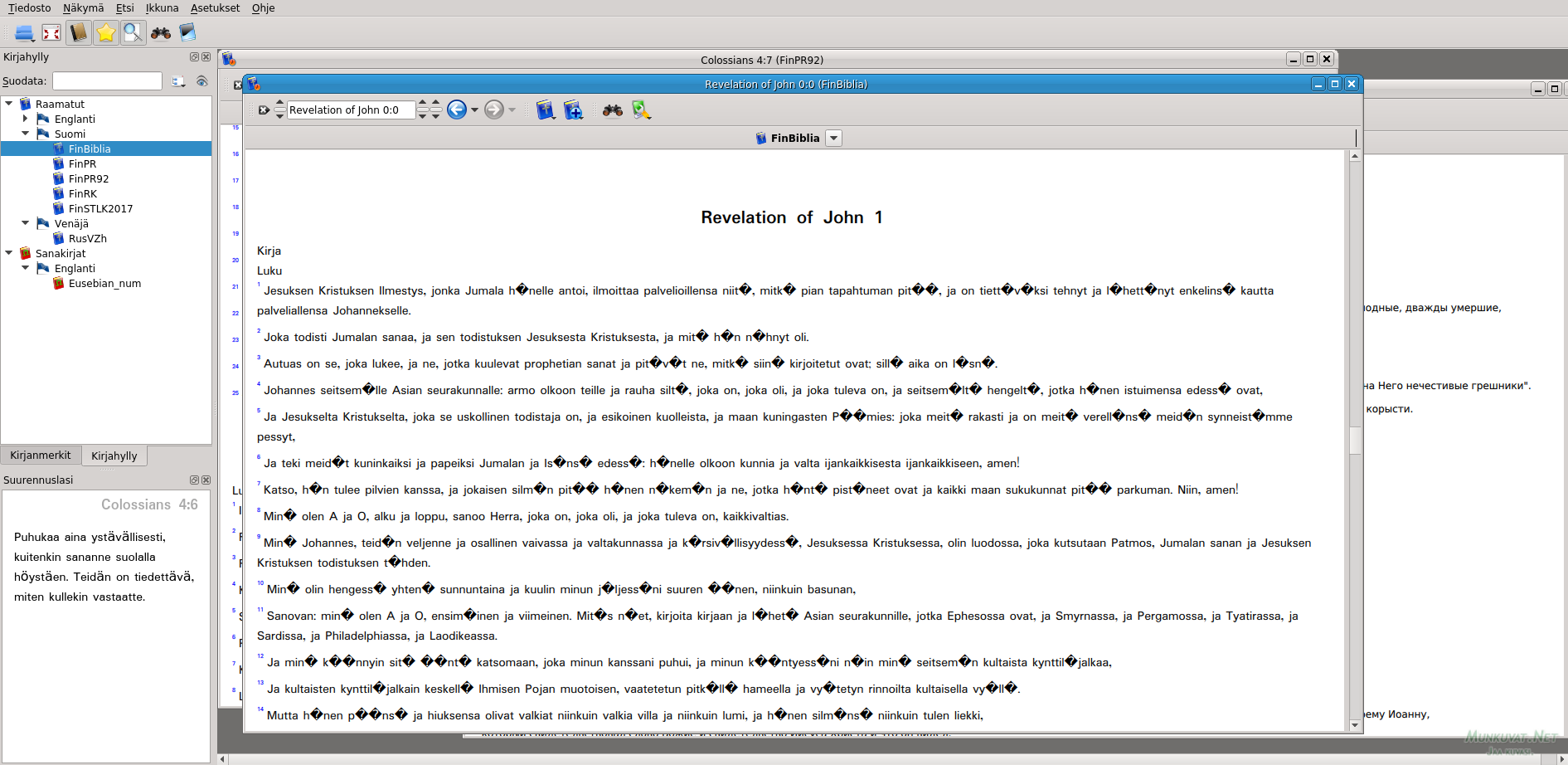Open the bookshelf grouping dropdown icon
This screenshot has height=765, width=1568.
pyautogui.click(x=178, y=81)
